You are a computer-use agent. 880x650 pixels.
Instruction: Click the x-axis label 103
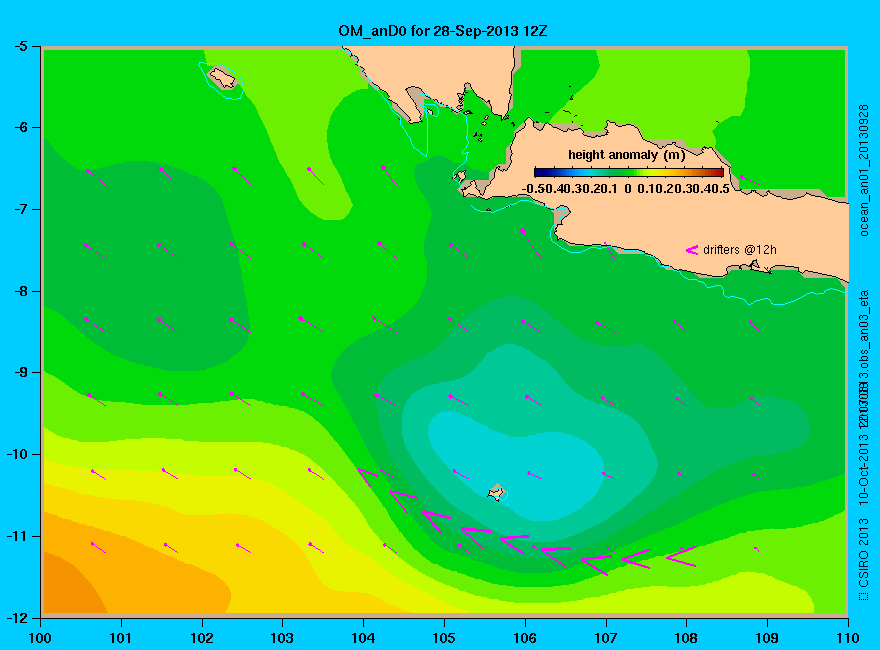pyautogui.click(x=282, y=638)
